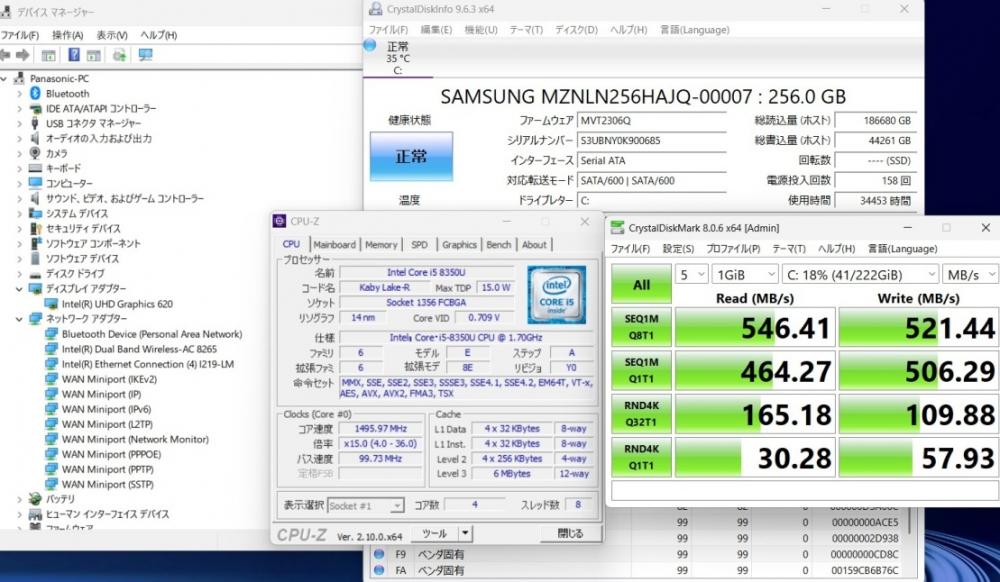The height and width of the screenshot is (582, 1000).
Task: Click the back arrow in Device Manager toolbar
Action: [6, 55]
